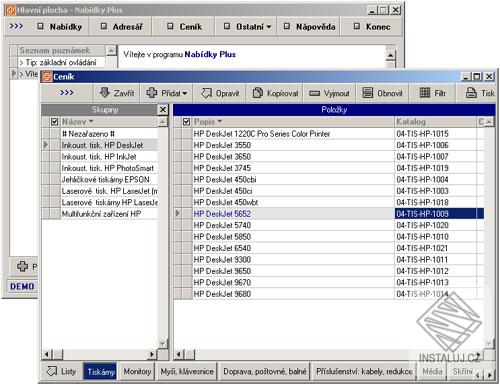Click the Hlavní plocha window title icon
The image size is (500, 385).
pos(11,10)
